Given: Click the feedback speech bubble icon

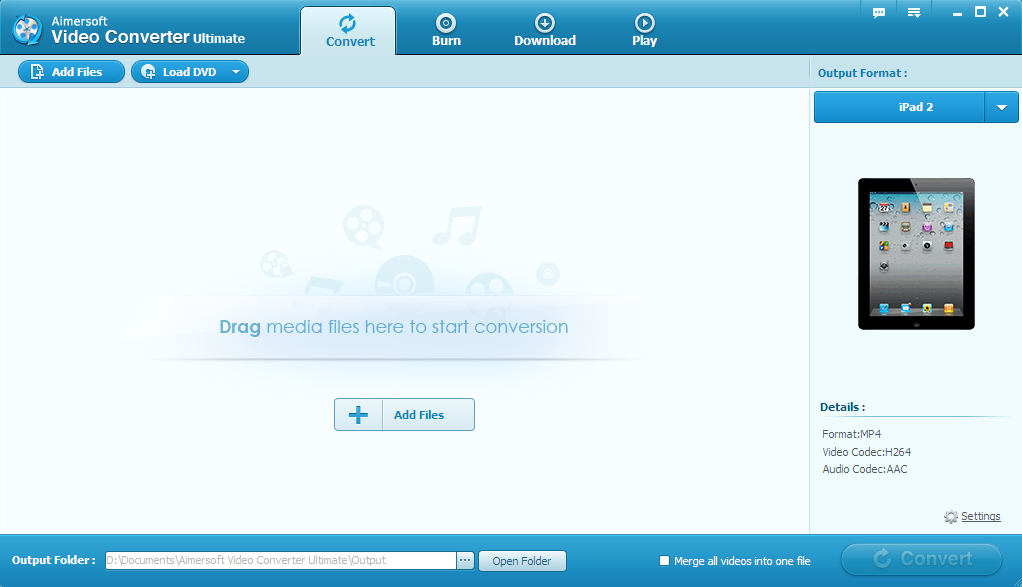Looking at the screenshot, I should (x=879, y=12).
